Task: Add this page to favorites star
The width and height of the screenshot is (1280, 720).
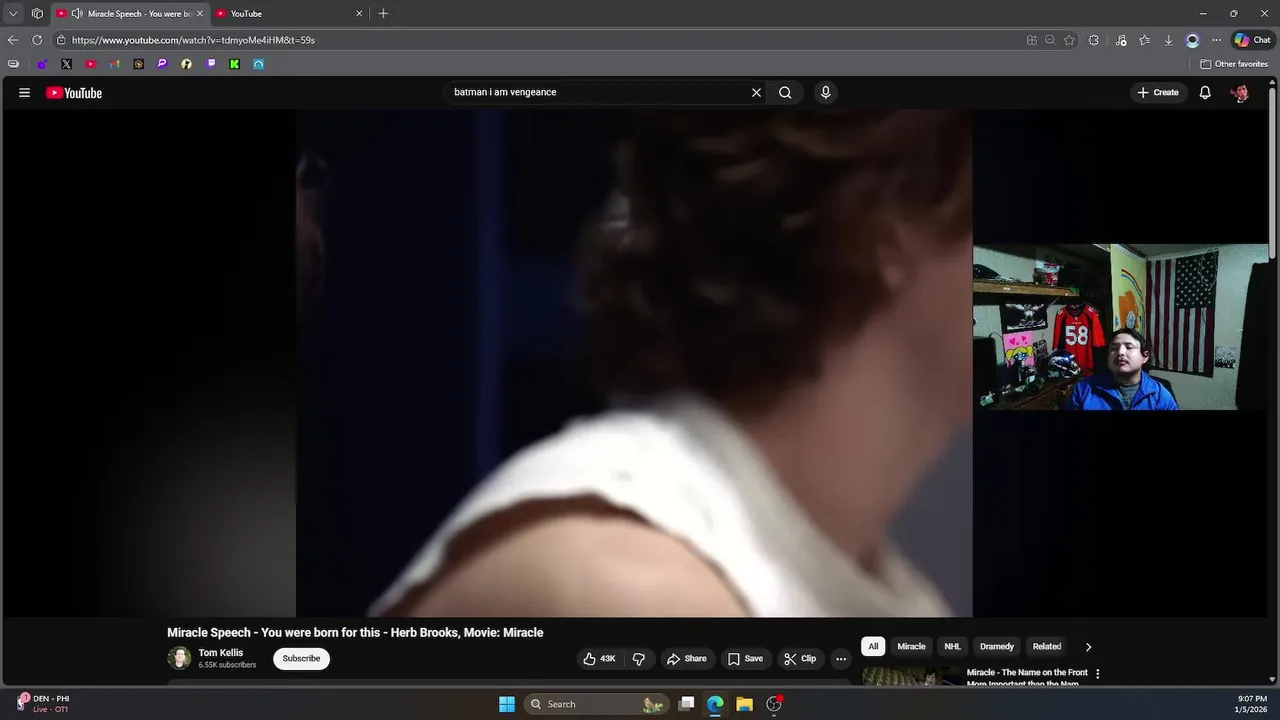Action: (x=1069, y=40)
